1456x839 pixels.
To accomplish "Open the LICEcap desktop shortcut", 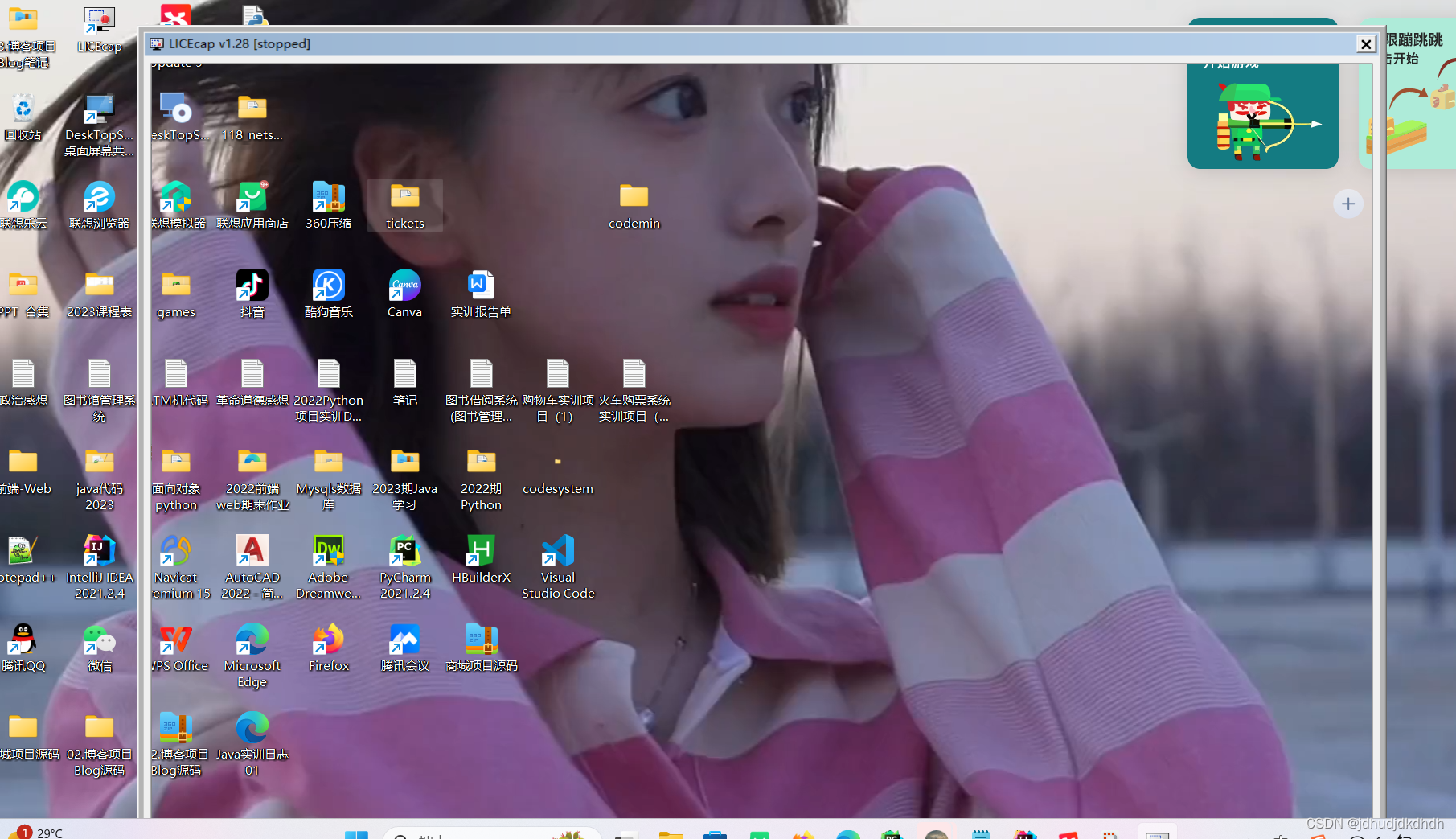I will (x=100, y=29).
